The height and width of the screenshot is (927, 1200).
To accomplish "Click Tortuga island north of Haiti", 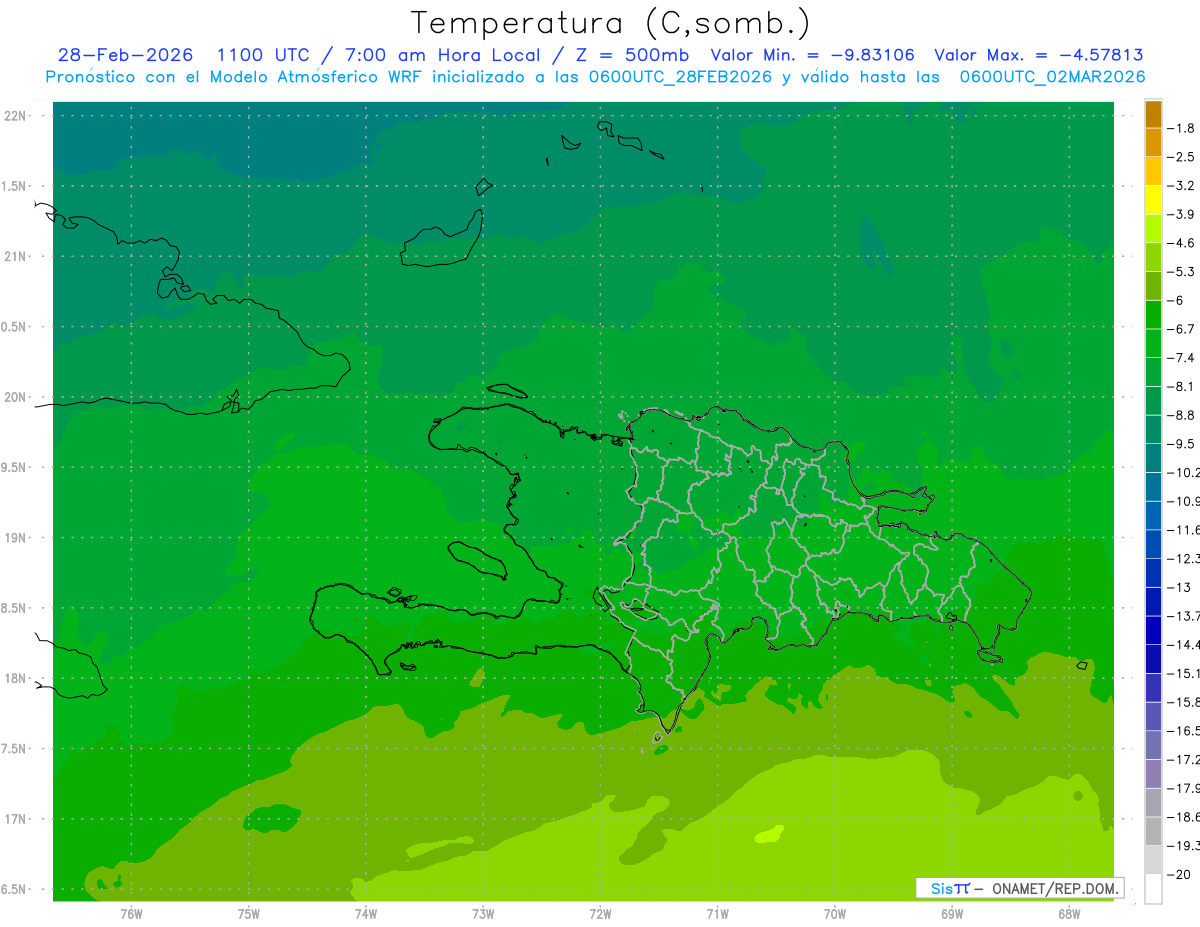I will [x=508, y=391].
